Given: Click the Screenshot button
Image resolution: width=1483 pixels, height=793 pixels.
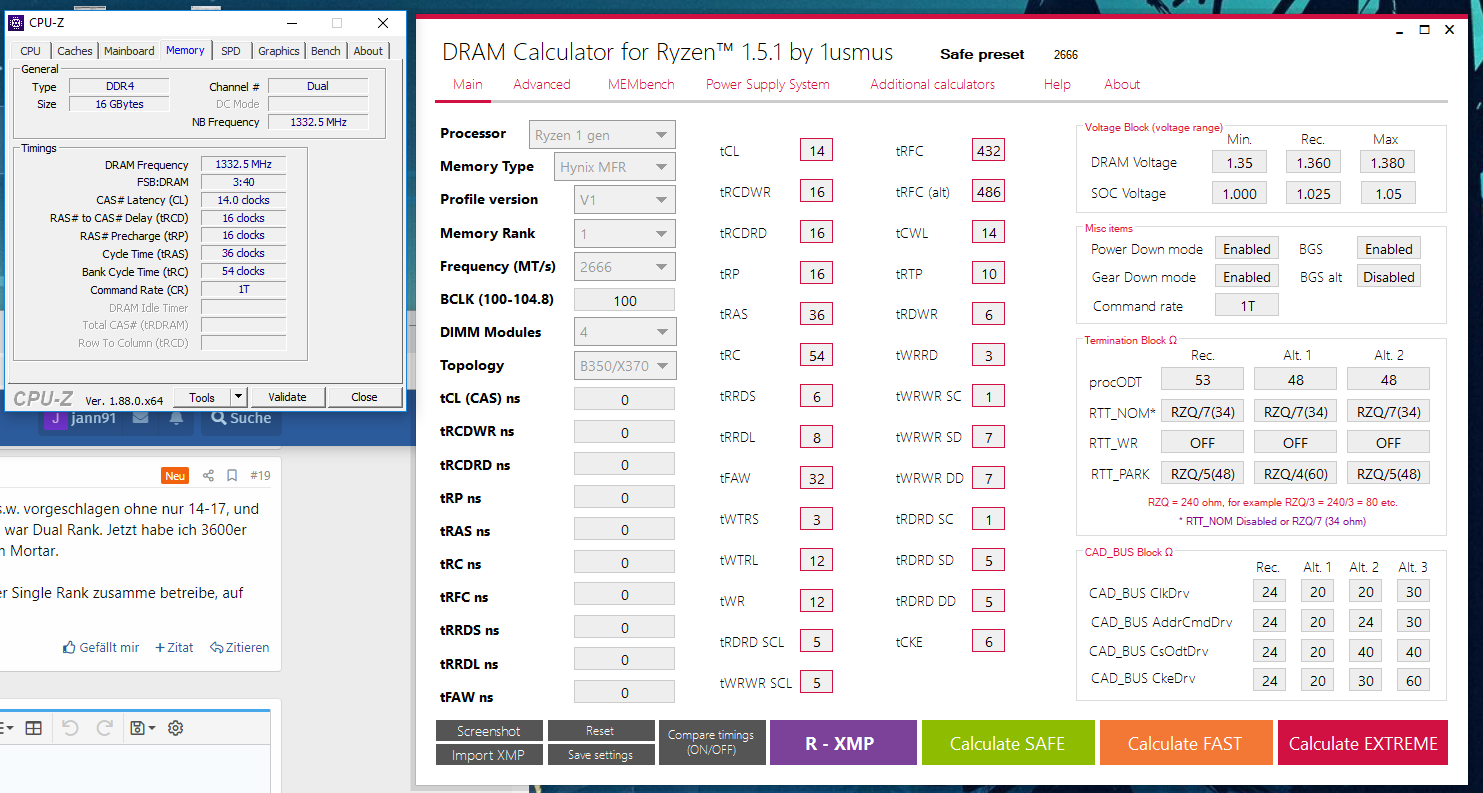Looking at the screenshot, I should pyautogui.click(x=489, y=731).
